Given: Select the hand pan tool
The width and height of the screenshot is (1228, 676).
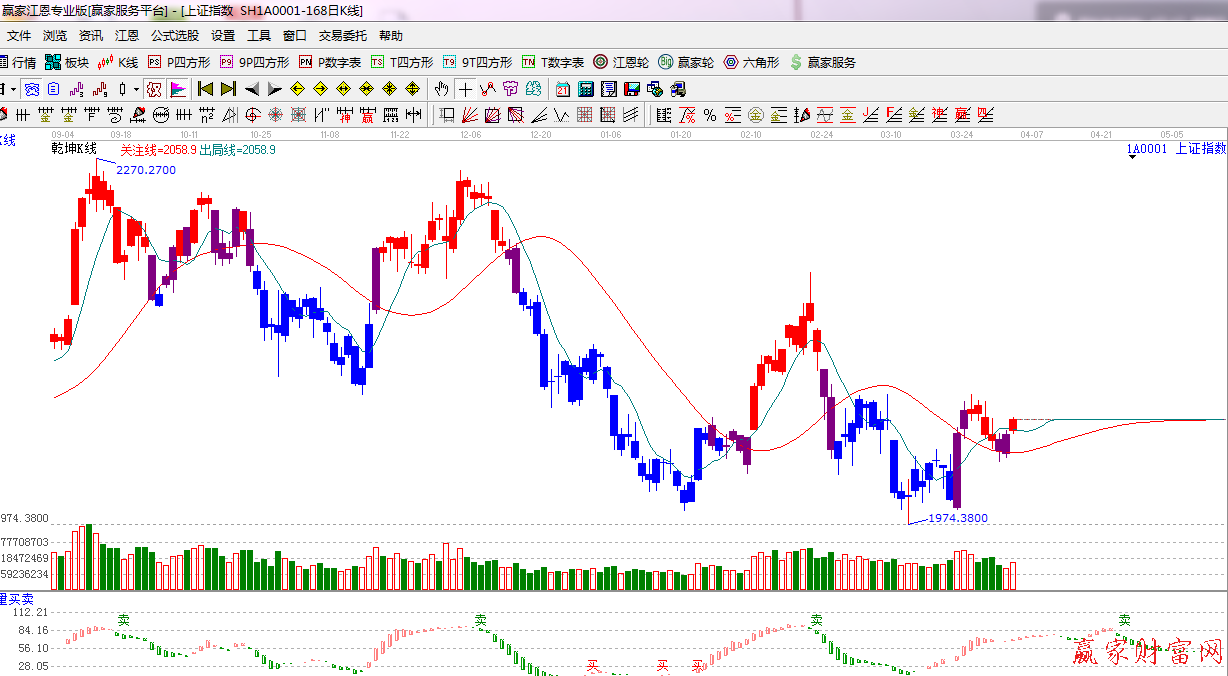Looking at the screenshot, I should [441, 88].
